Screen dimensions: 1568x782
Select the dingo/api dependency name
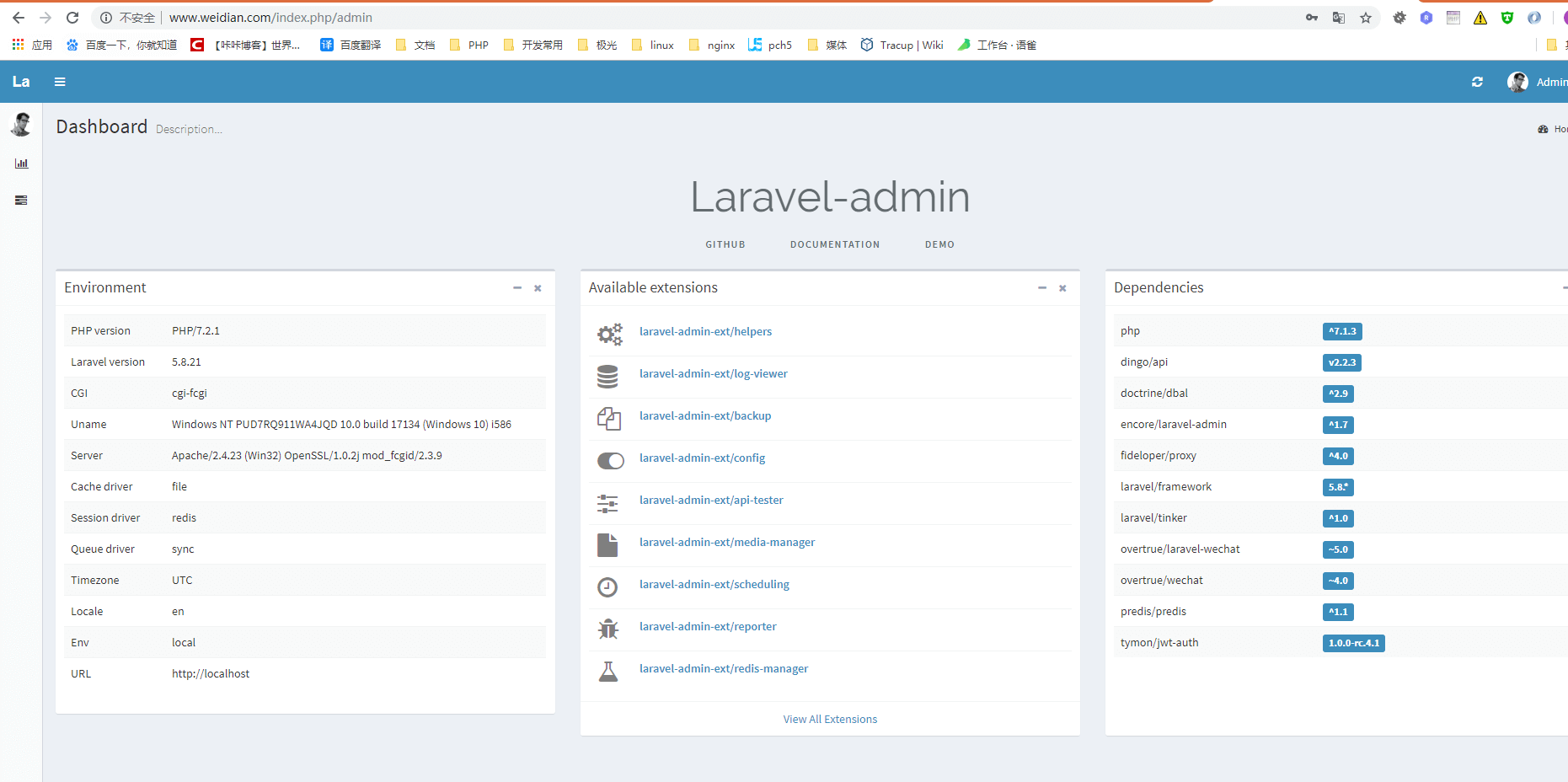[x=1144, y=362]
